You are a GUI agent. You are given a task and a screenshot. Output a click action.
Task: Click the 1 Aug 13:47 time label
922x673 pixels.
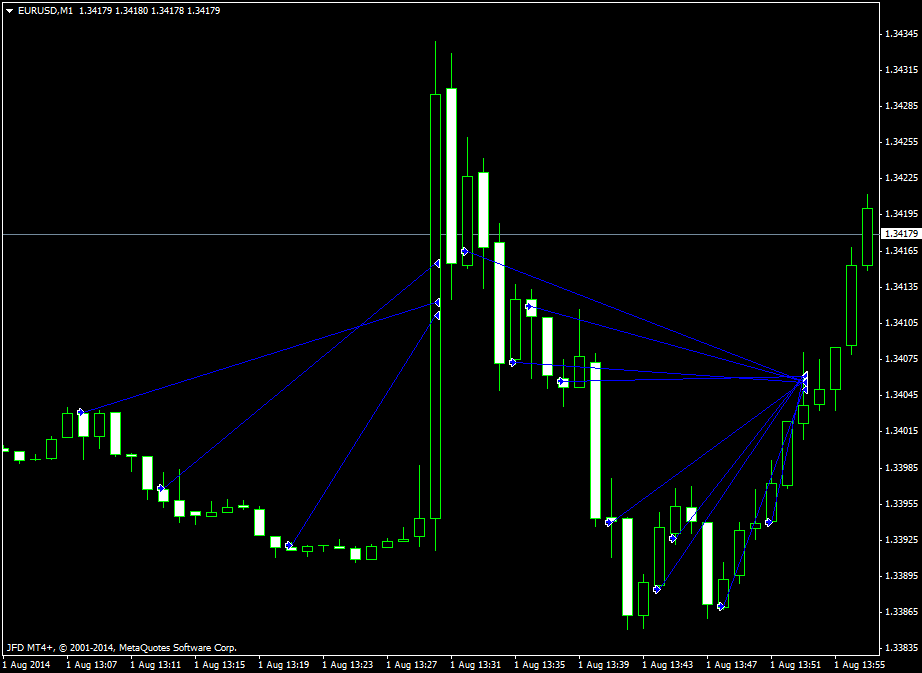coord(732,665)
